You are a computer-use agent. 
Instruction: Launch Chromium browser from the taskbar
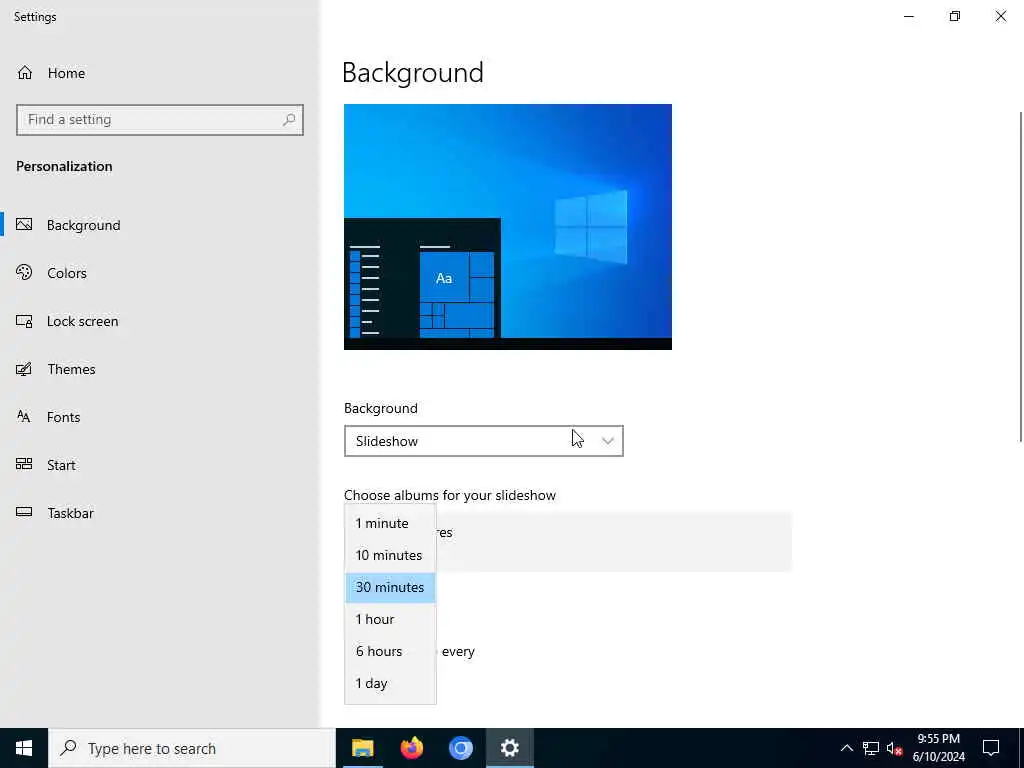coord(460,748)
